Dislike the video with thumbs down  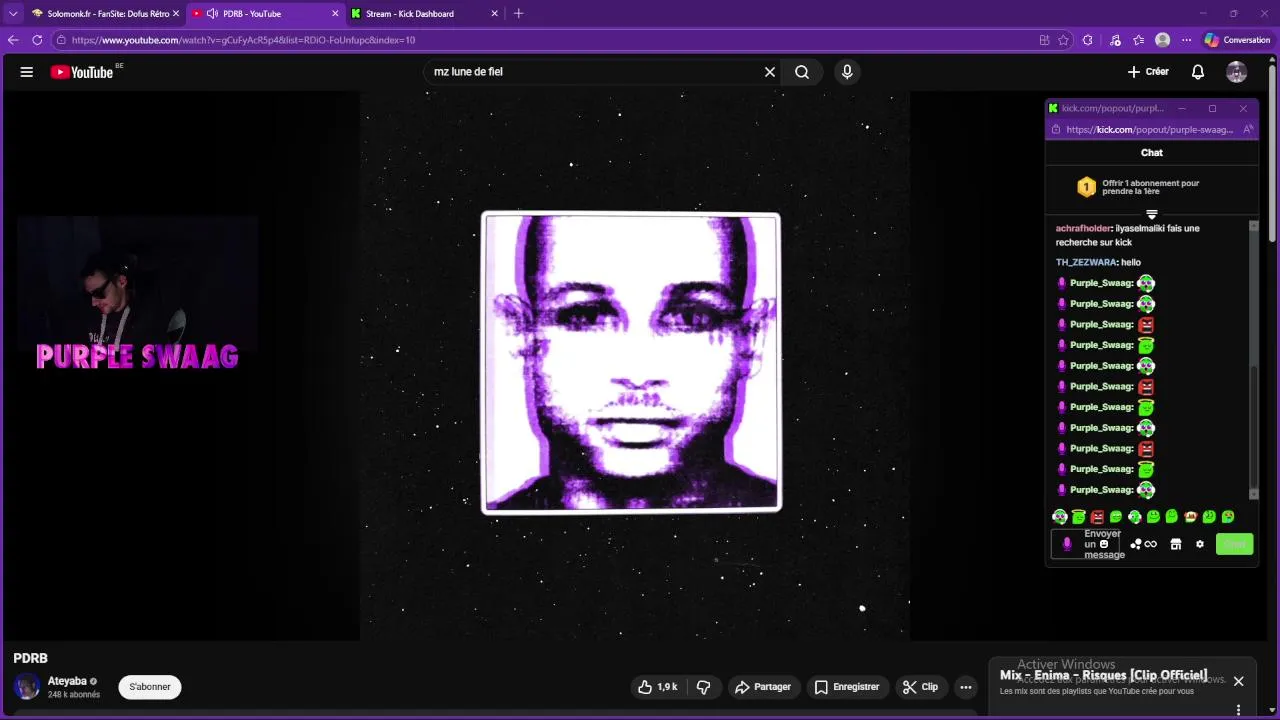[703, 687]
